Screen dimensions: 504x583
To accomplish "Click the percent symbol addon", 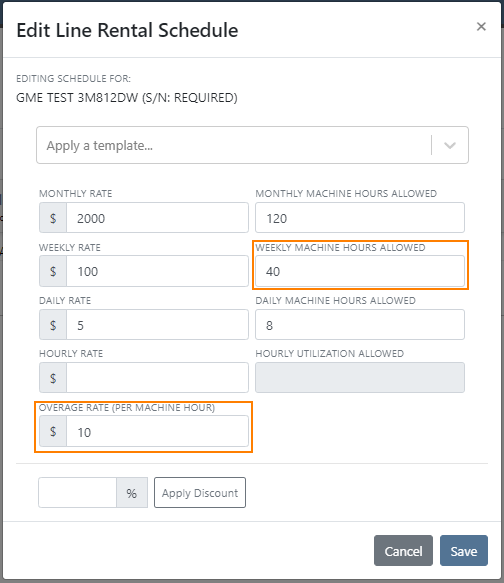I will coord(132,493).
